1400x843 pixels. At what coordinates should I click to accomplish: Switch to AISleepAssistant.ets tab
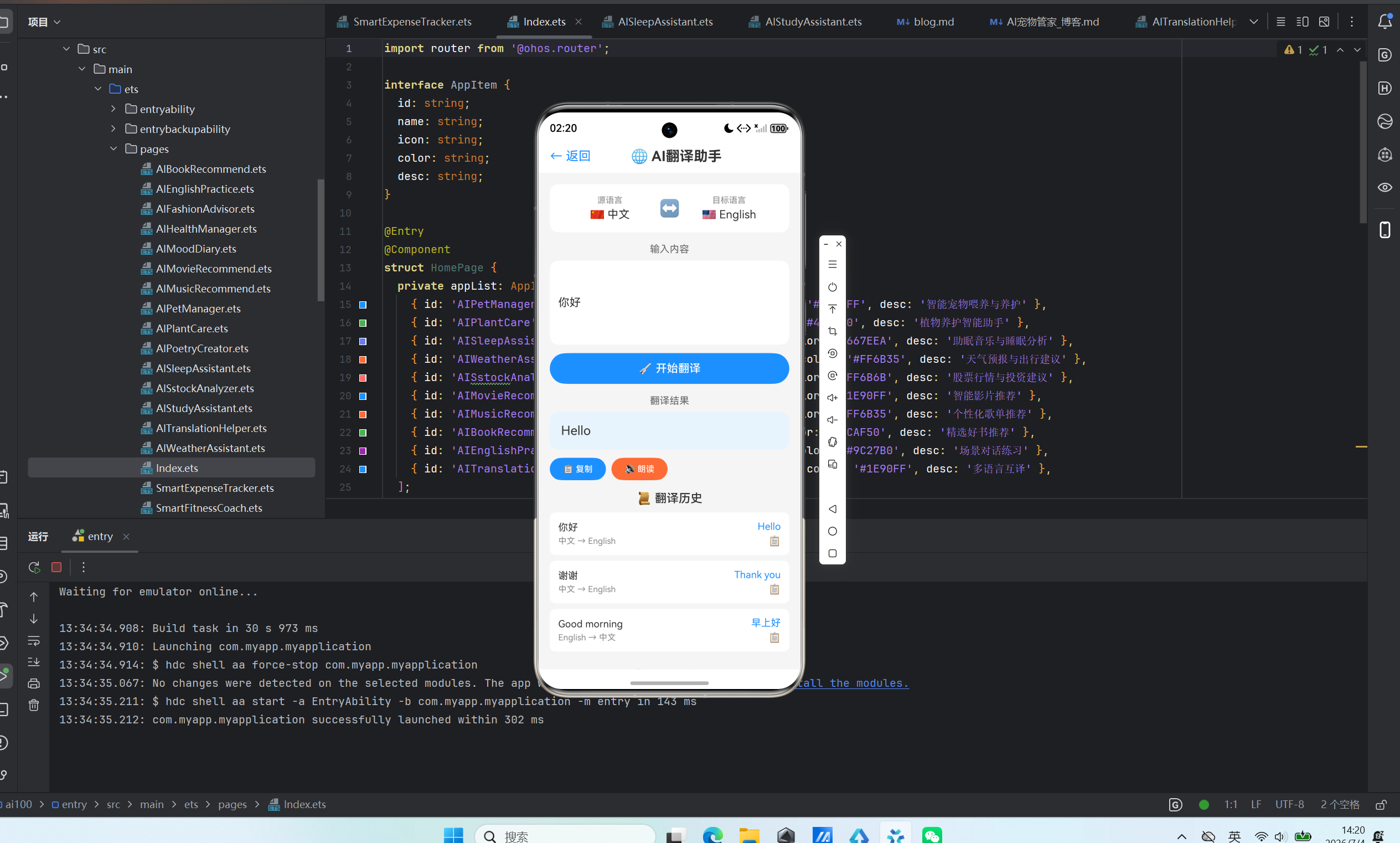(658, 22)
